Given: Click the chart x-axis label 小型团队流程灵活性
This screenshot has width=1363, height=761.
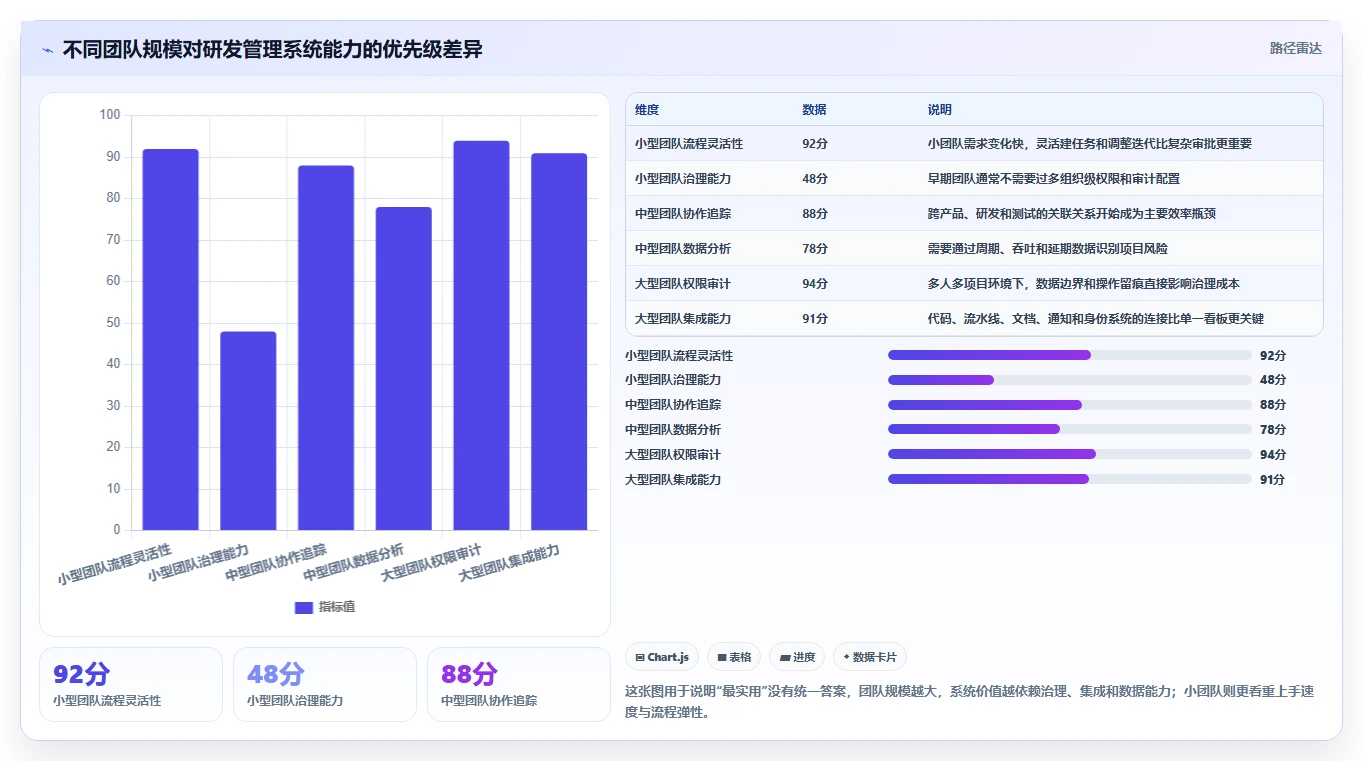Looking at the screenshot, I should [x=114, y=564].
